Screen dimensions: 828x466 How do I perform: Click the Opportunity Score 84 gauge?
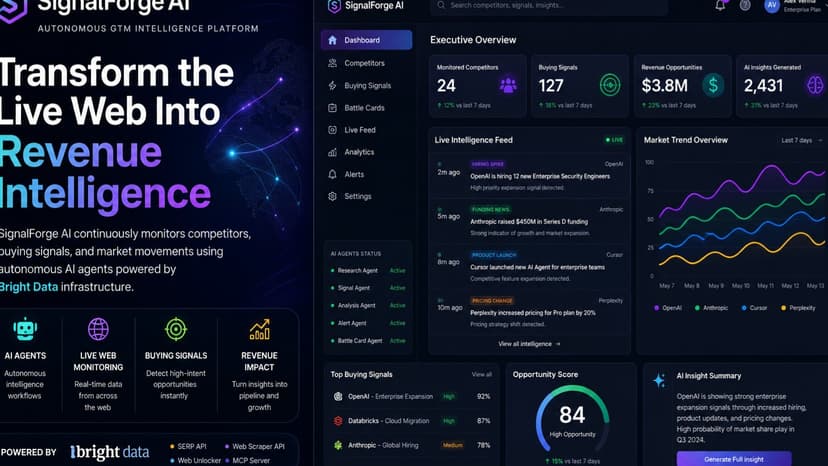[x=572, y=419]
